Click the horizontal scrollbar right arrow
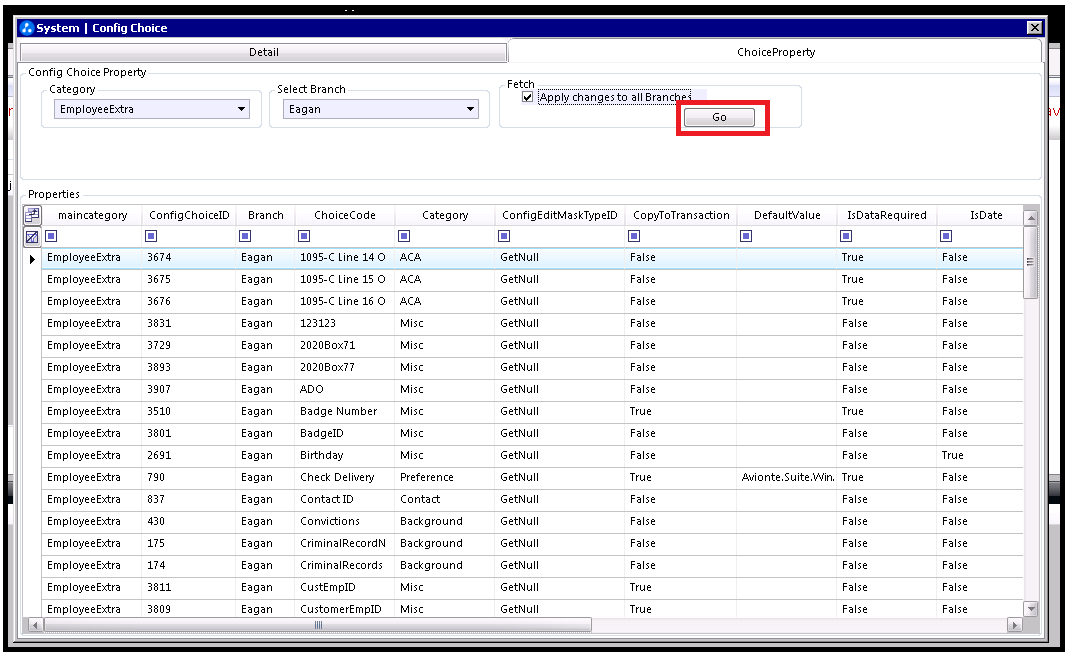The height and width of the screenshot is (654, 1074). pos(1014,625)
